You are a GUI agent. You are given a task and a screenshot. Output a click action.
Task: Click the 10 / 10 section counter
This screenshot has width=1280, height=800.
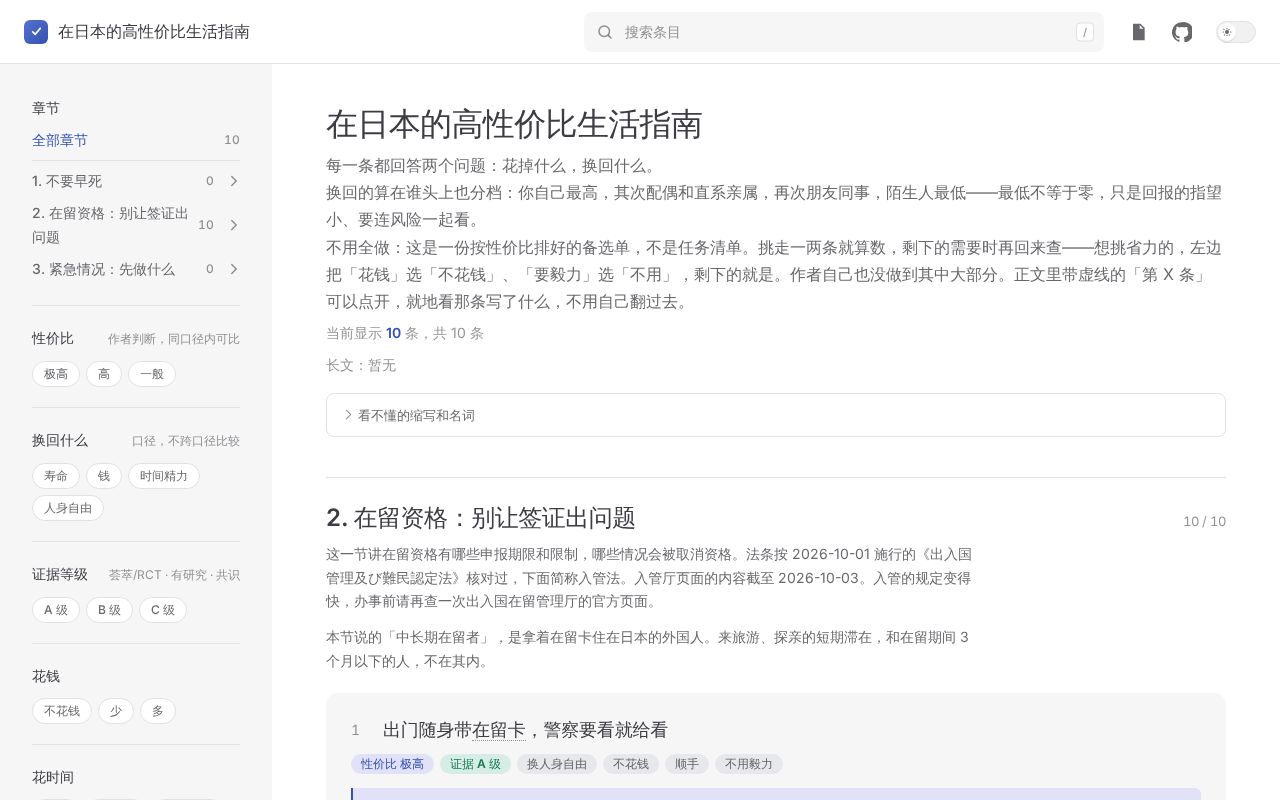[x=1204, y=521]
